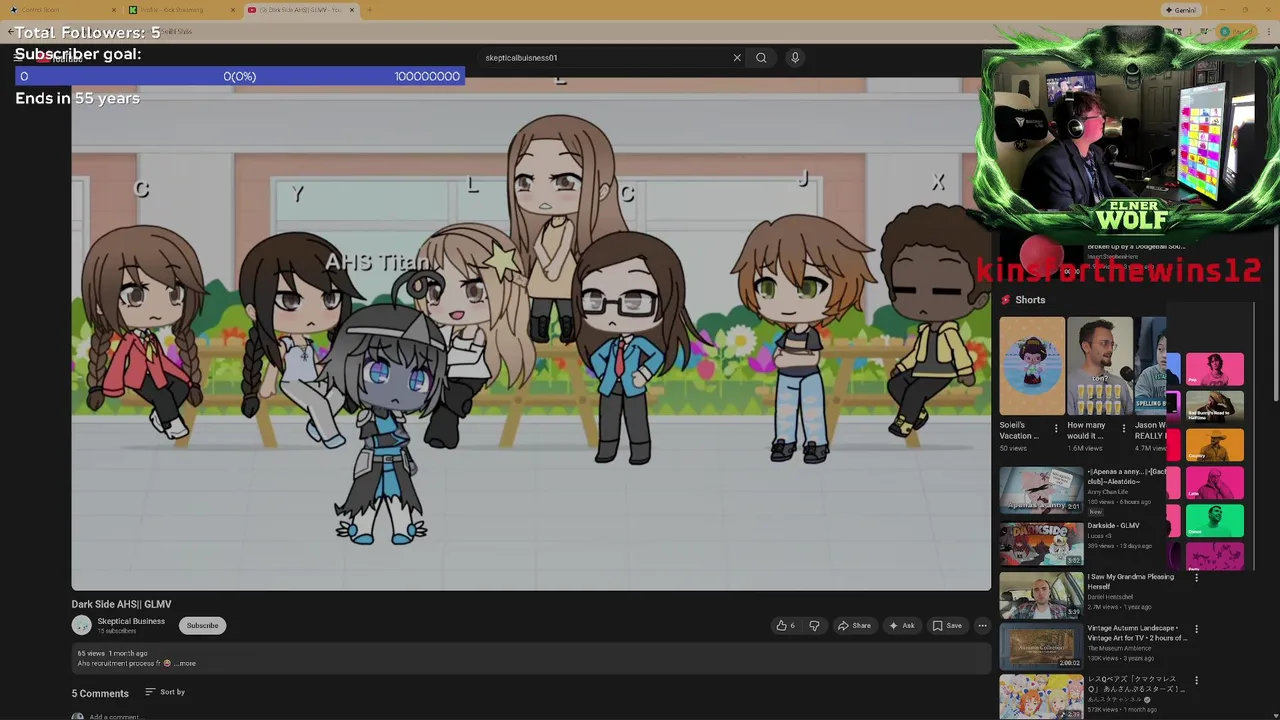The image size is (1280, 720).
Task: Open the Soleil's Vacation short thumbnail
Action: tap(1032, 366)
